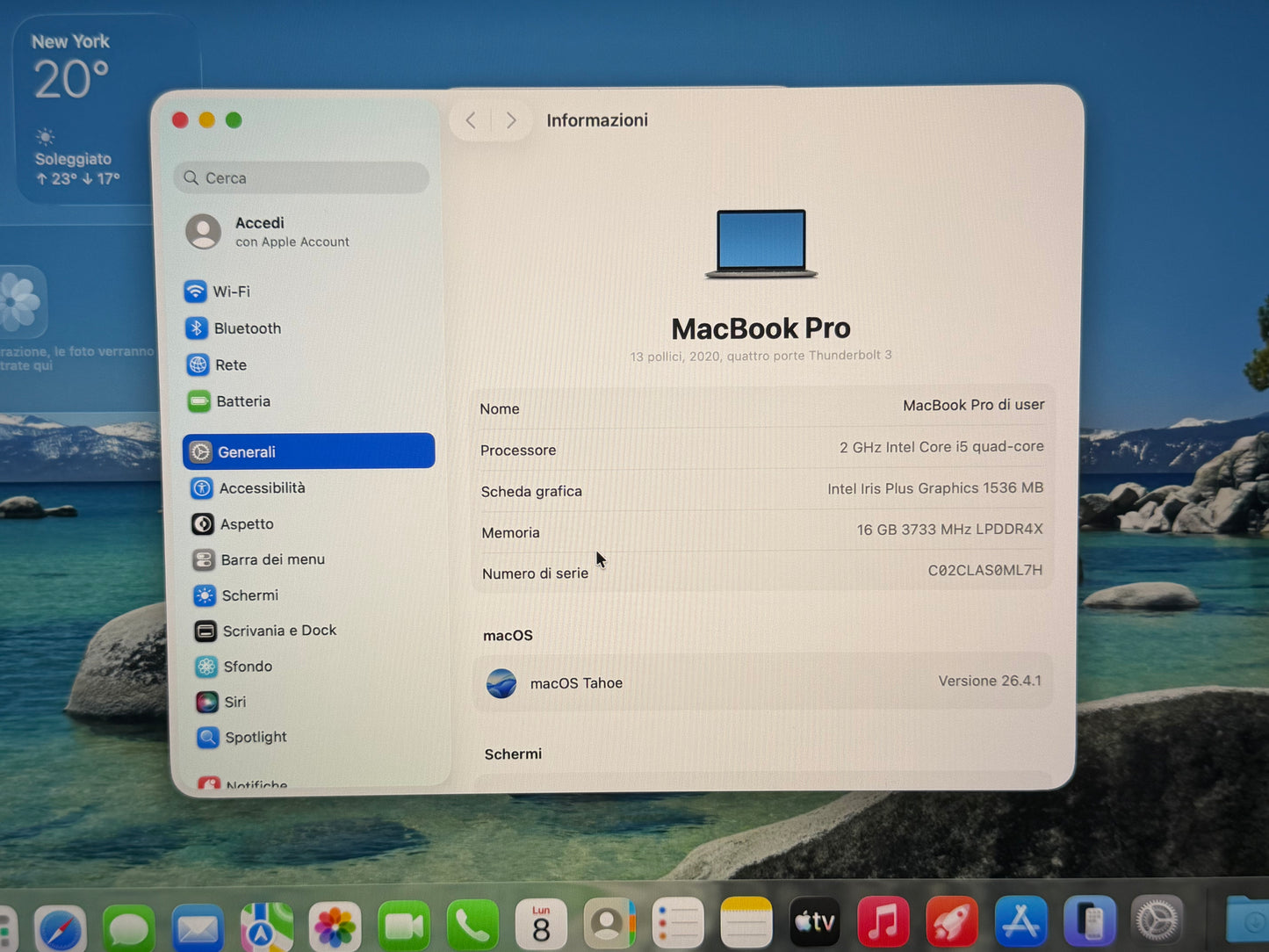Open Wi-Fi settings in sidebar
This screenshot has height=952, width=1269.
218,292
